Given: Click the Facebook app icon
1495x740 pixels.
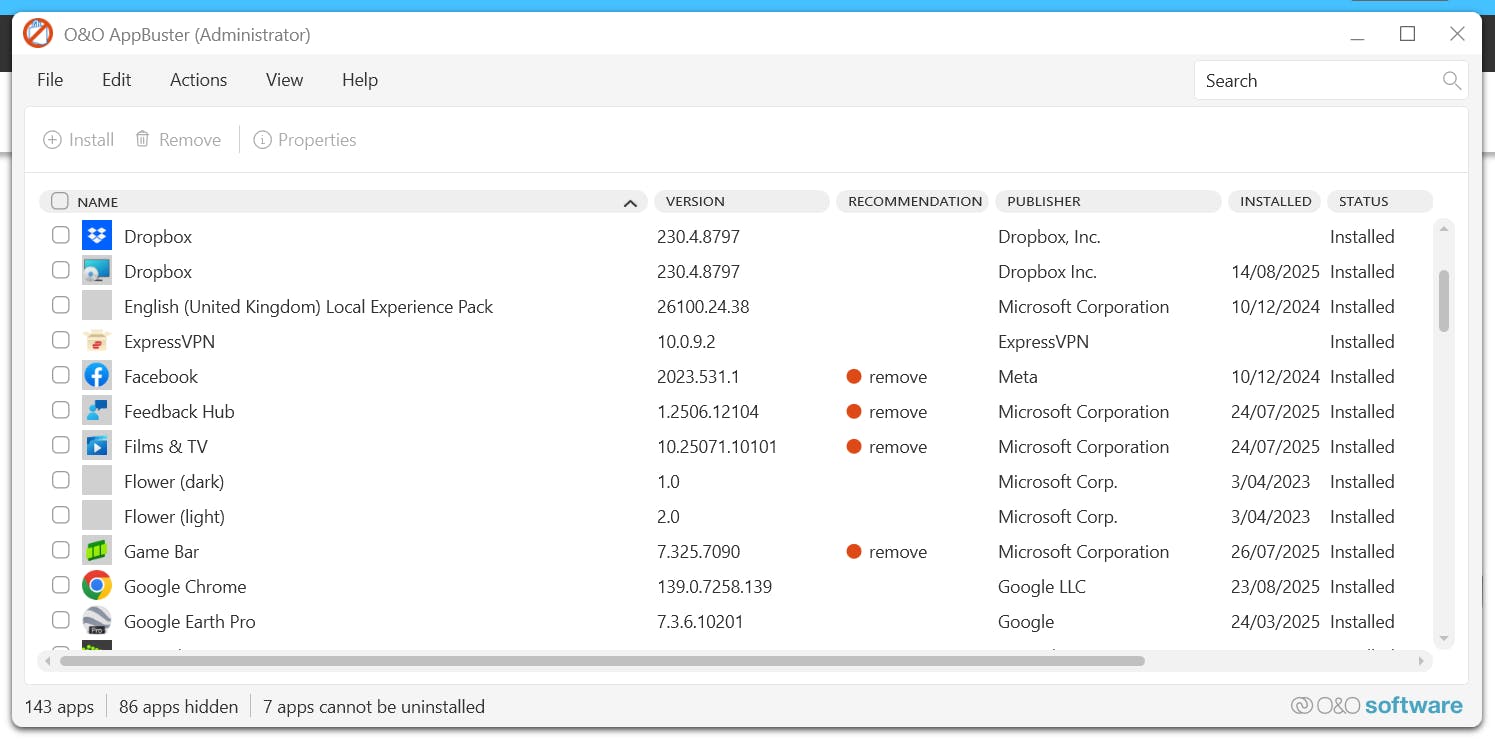Looking at the screenshot, I should pos(97,377).
